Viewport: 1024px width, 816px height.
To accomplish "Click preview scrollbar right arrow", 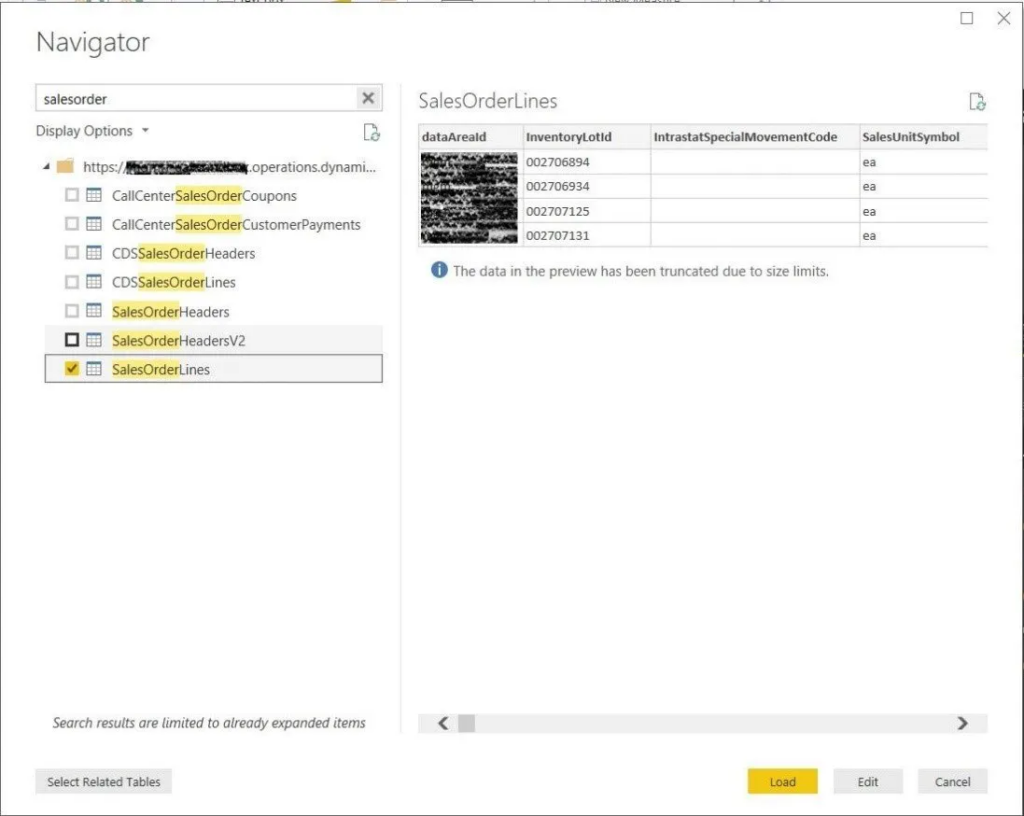I will 962,723.
